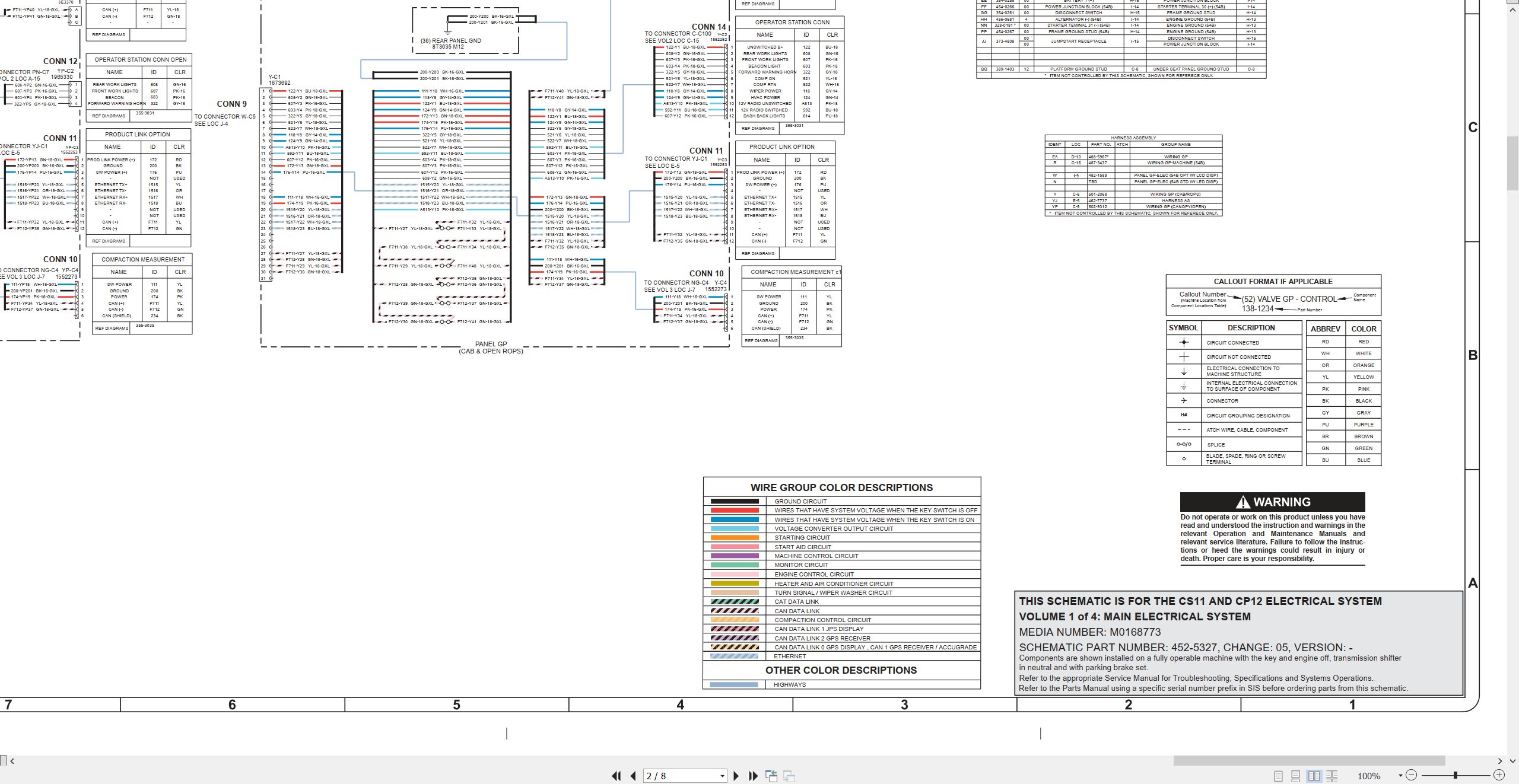This screenshot has height=784, width=1519.
Task: Switch to two-page view
Action: [x=1314, y=776]
